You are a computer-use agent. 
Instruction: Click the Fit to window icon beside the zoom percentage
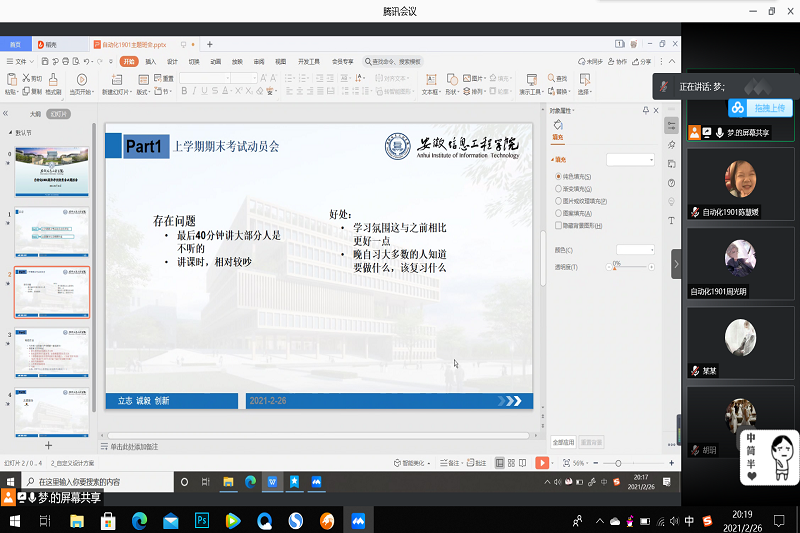point(566,463)
